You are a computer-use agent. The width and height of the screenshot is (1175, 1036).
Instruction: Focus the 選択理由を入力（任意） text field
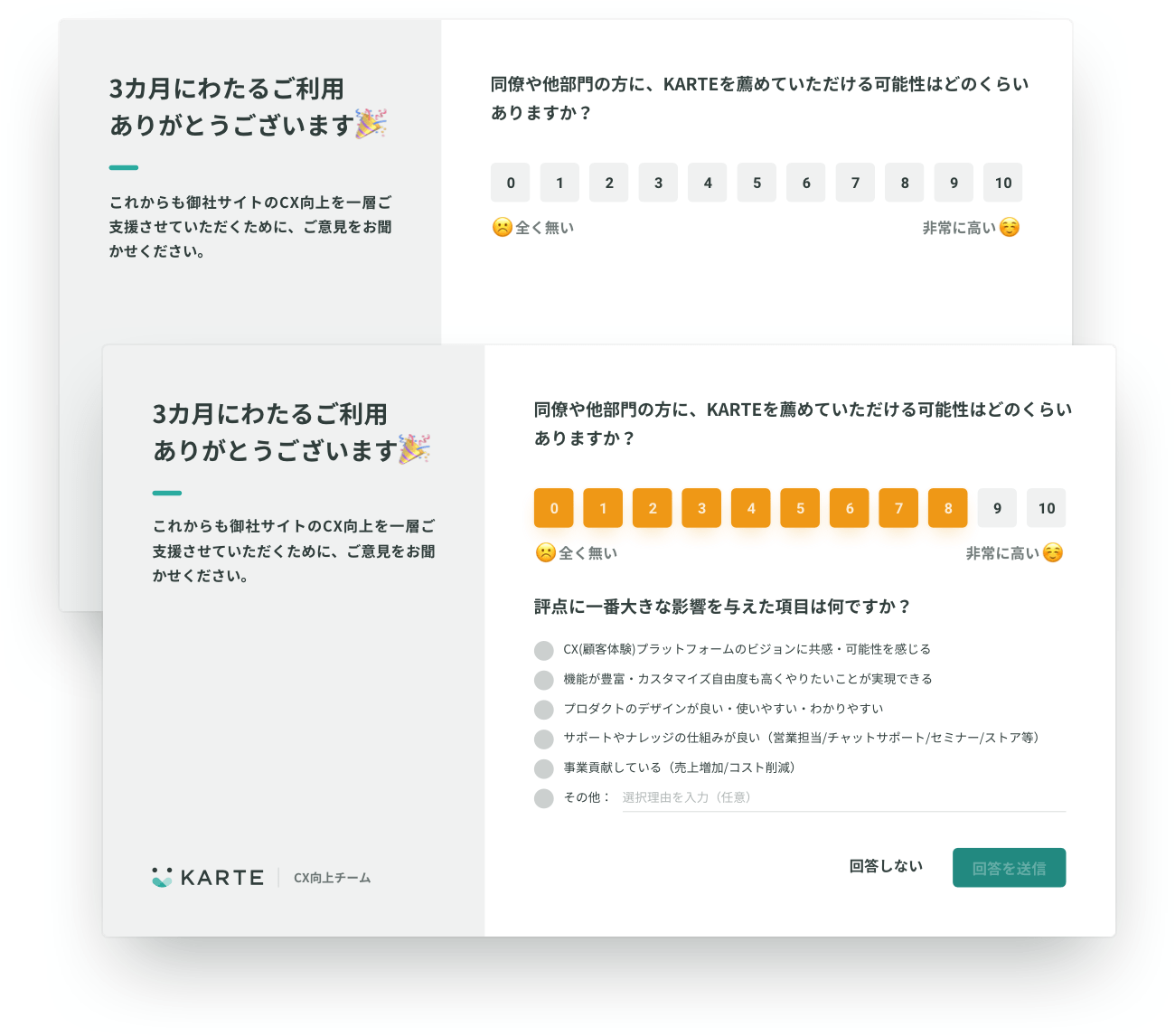coord(844,798)
